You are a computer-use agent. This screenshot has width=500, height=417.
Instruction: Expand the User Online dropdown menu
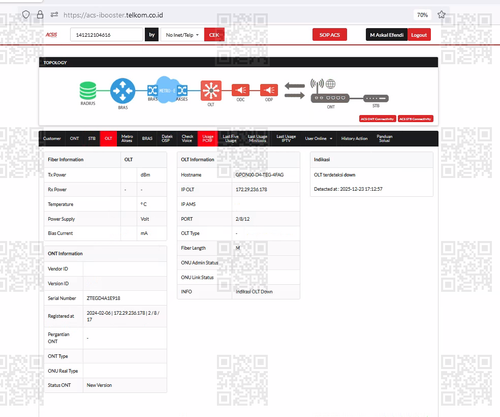click(319, 138)
